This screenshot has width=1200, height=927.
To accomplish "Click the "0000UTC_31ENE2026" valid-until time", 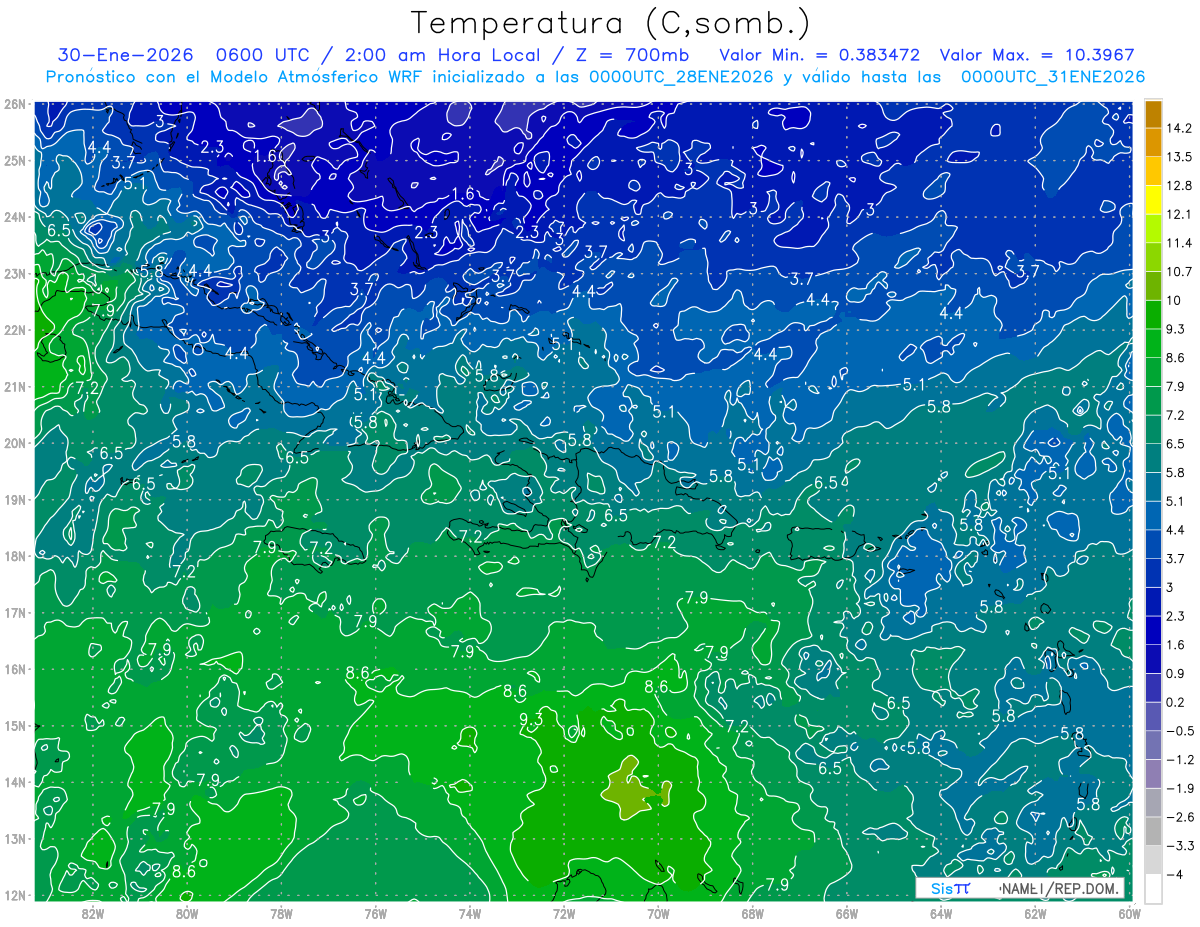I will click(x=1052, y=76).
